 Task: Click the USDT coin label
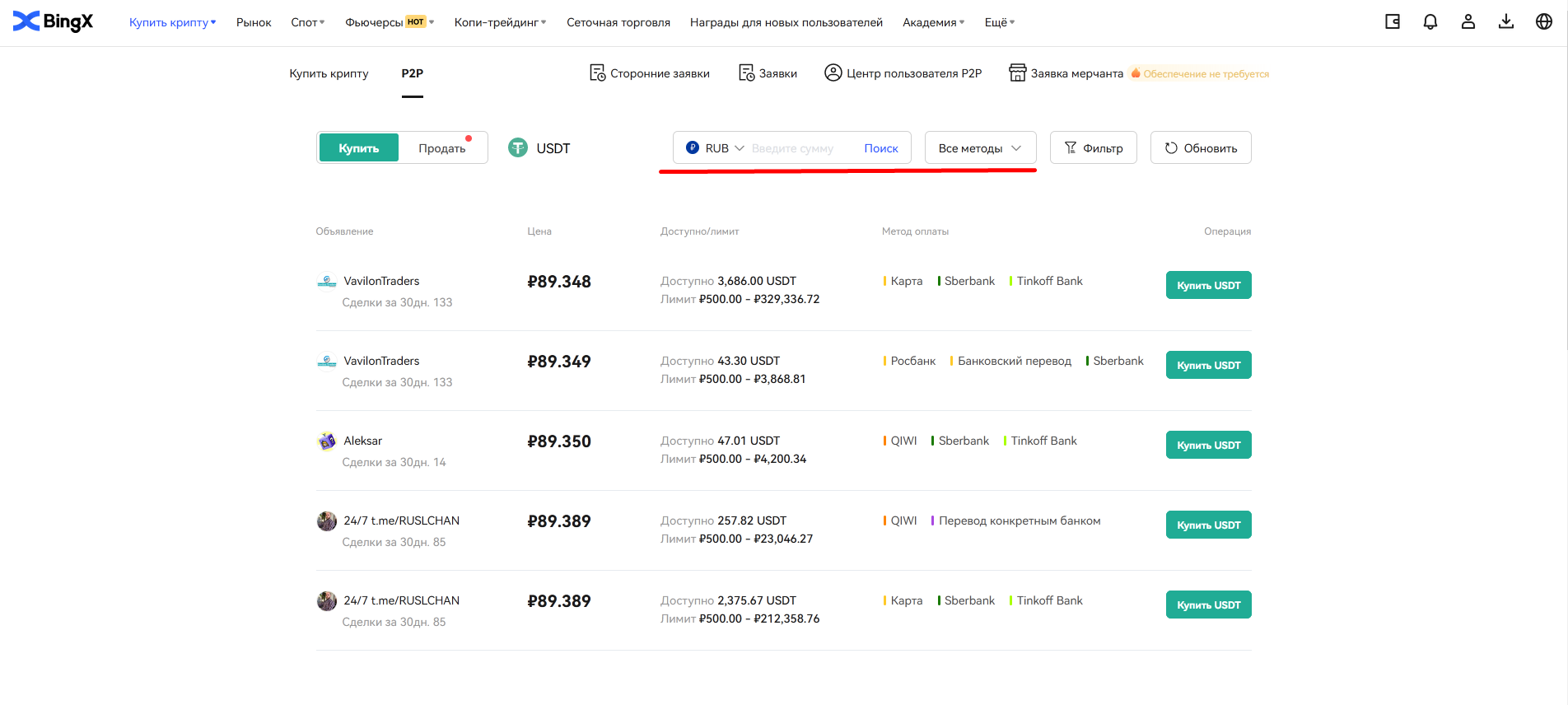coord(553,148)
